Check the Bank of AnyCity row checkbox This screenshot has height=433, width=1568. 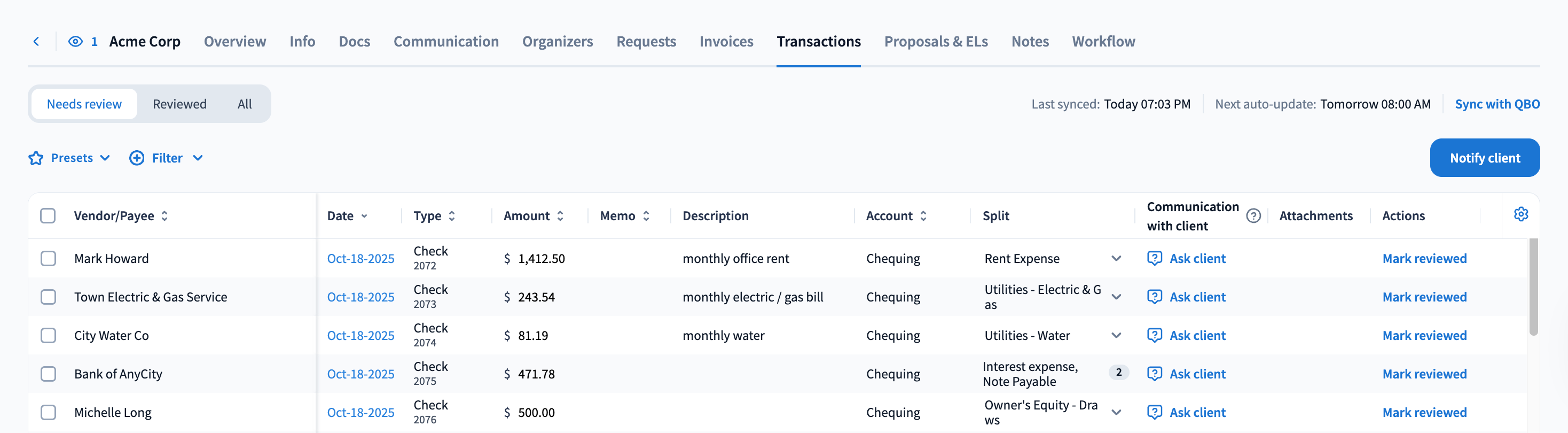48,373
